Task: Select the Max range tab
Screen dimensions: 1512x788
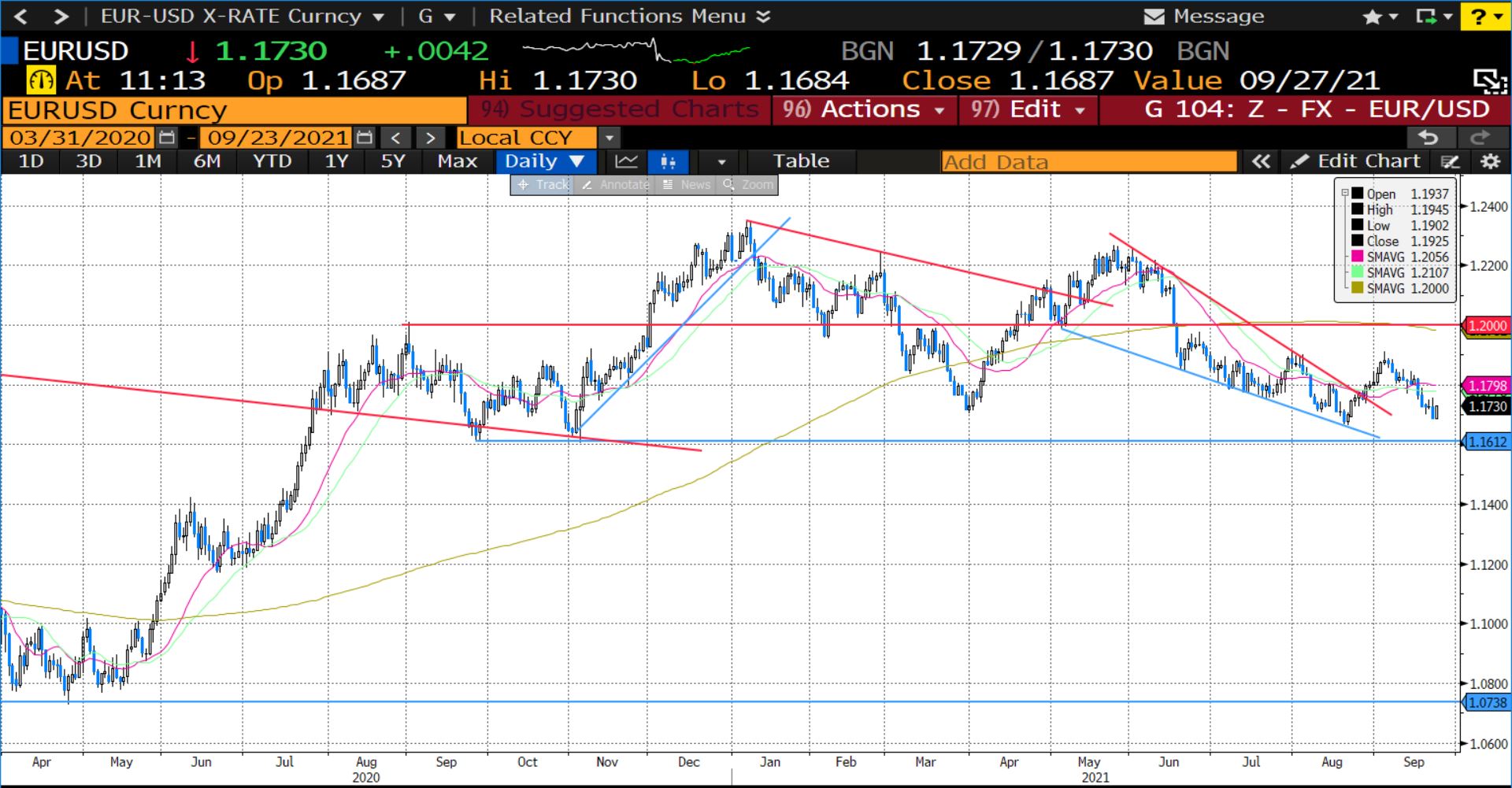Action: [458, 161]
